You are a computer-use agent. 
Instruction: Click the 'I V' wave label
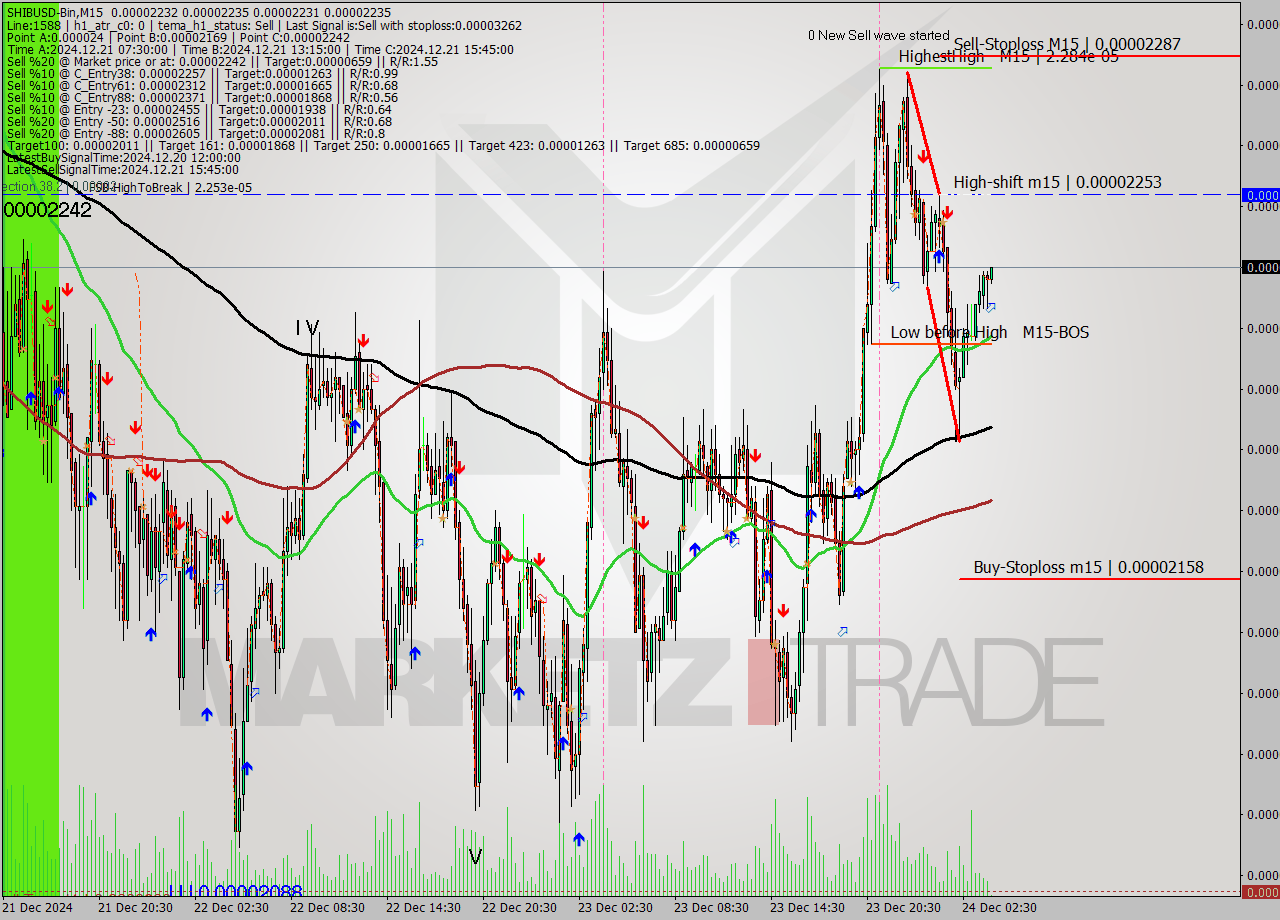coord(307,328)
